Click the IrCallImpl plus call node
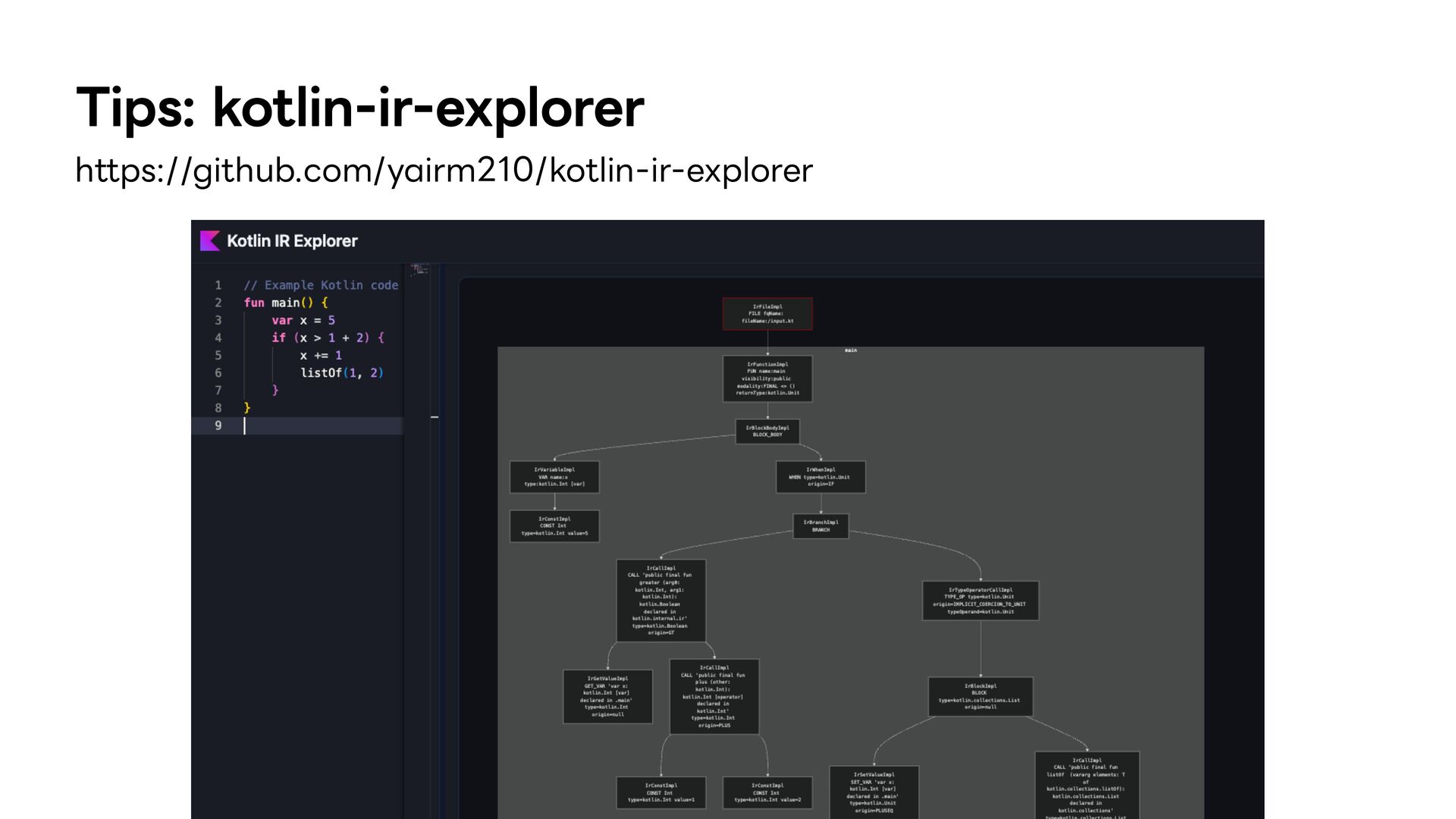This screenshot has width=1456, height=819. click(x=714, y=696)
